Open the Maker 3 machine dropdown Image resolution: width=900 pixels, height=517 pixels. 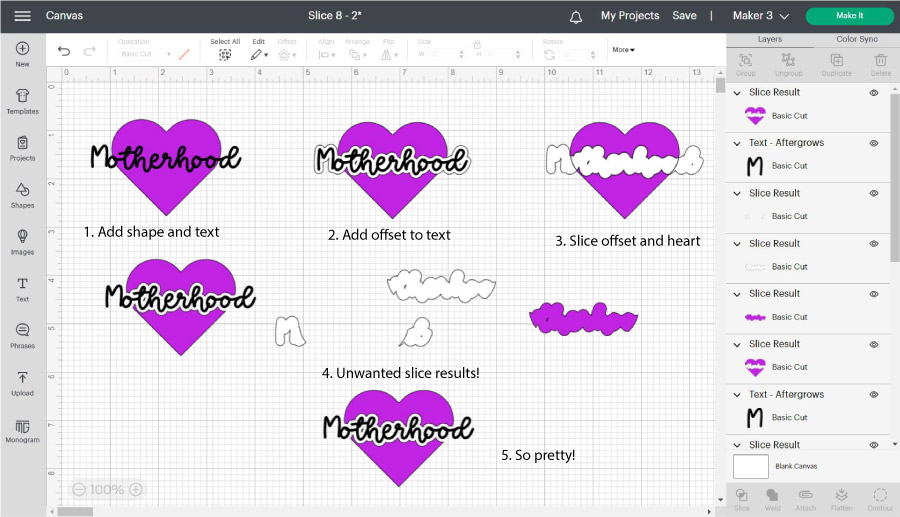pyautogui.click(x=761, y=16)
